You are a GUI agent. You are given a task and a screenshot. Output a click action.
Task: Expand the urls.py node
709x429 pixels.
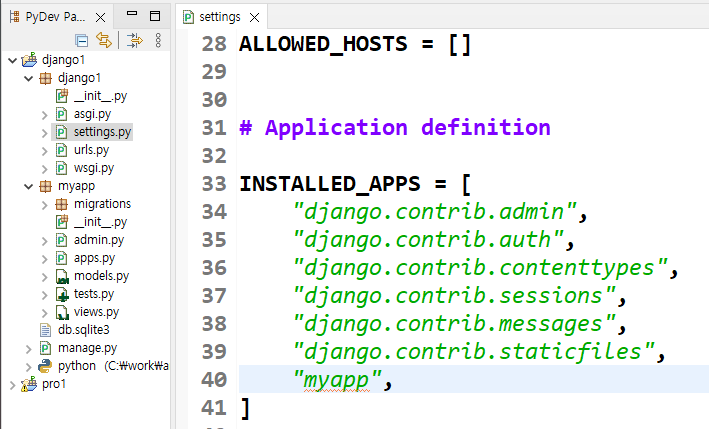tap(44, 151)
